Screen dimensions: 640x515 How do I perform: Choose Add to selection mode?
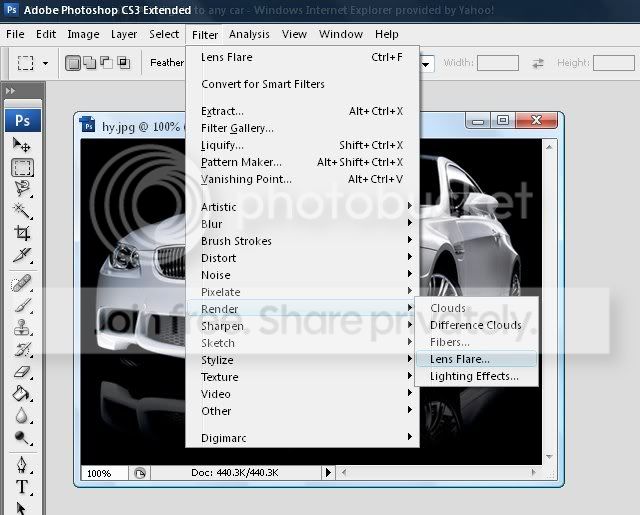click(89, 63)
